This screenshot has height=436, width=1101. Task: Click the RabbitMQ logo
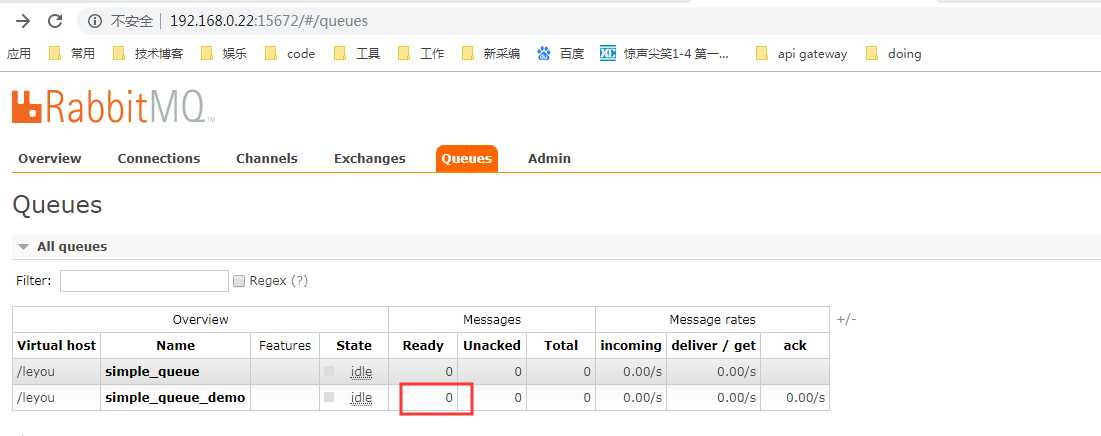coord(113,107)
